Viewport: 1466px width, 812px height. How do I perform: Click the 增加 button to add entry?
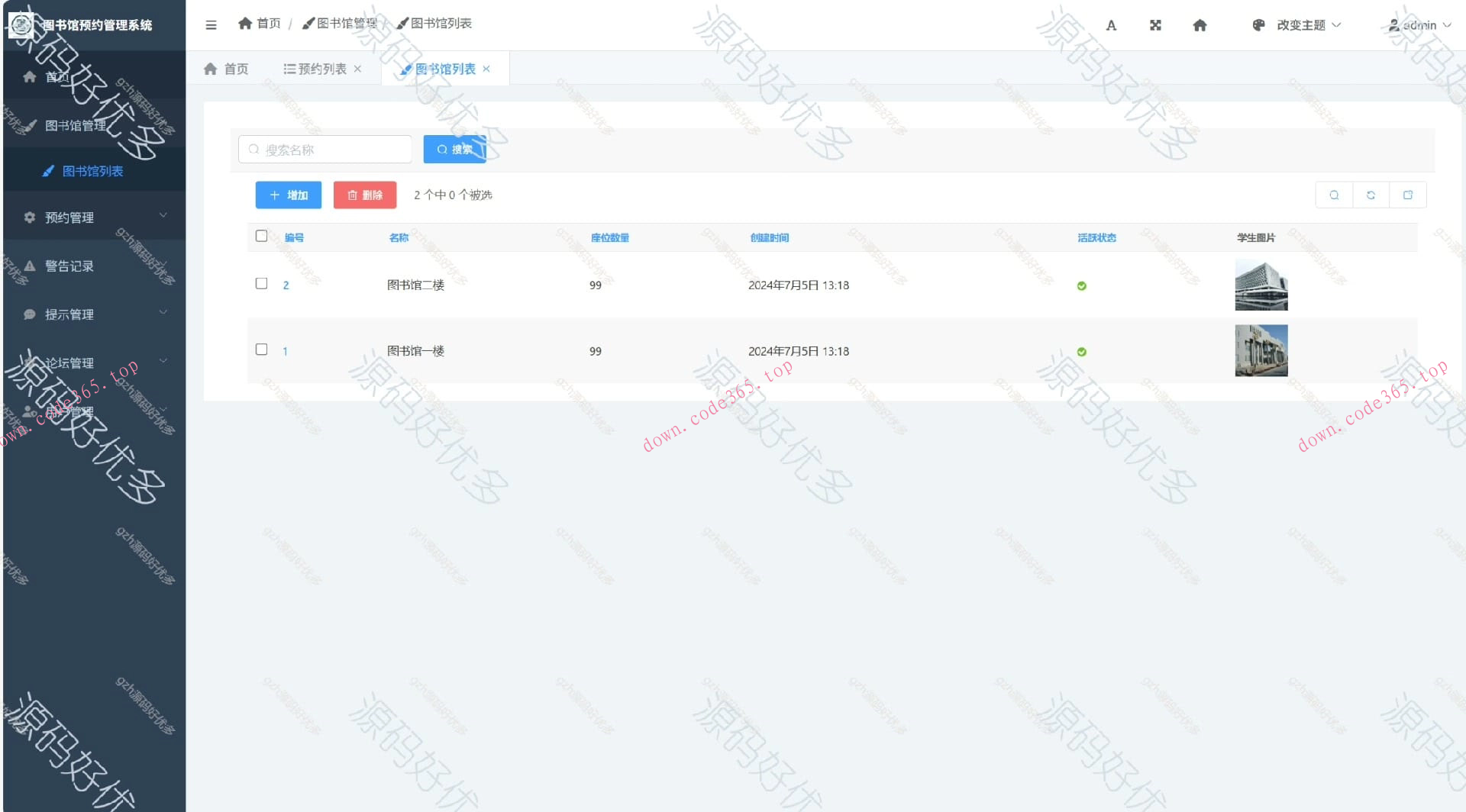pos(288,195)
